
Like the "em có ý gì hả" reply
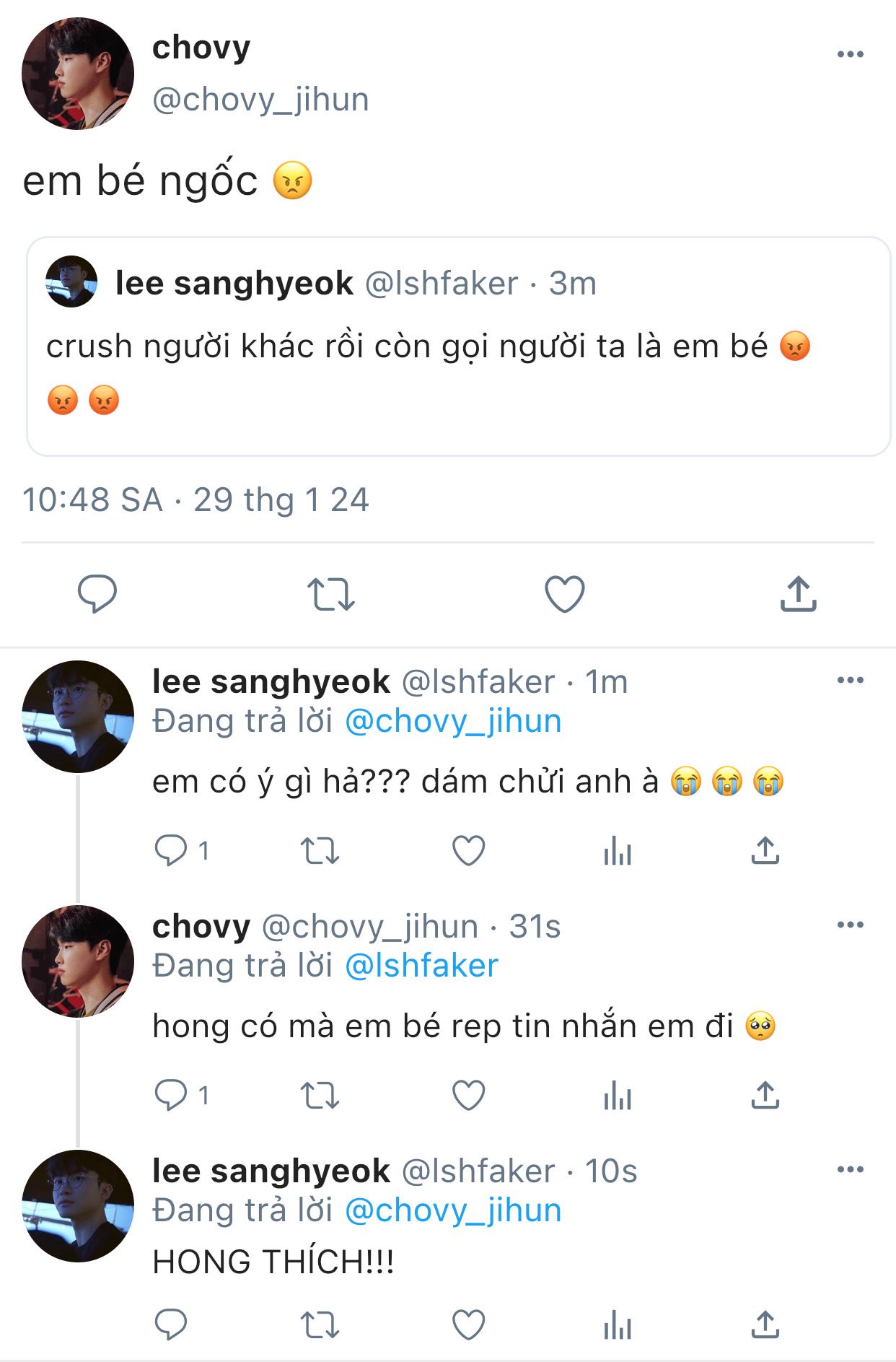(469, 850)
